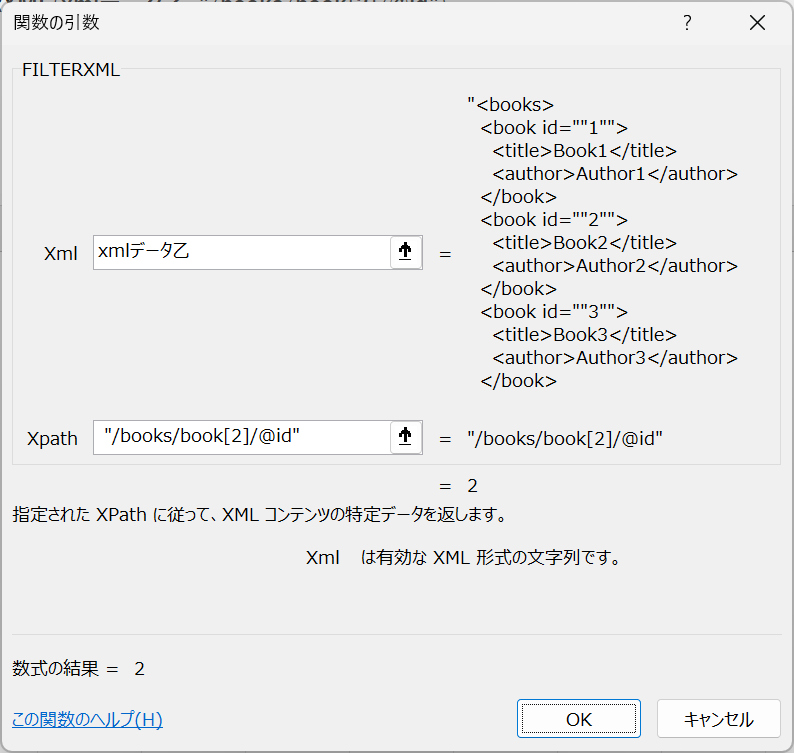Click the <author>Author3</author> preview line
Viewport: 794px width, 753px height.
pyautogui.click(x=615, y=358)
